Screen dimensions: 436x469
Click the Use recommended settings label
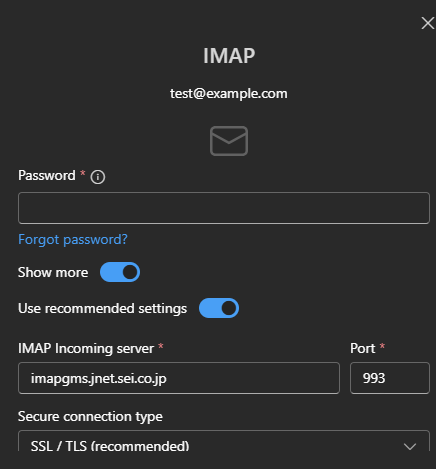[102, 308]
